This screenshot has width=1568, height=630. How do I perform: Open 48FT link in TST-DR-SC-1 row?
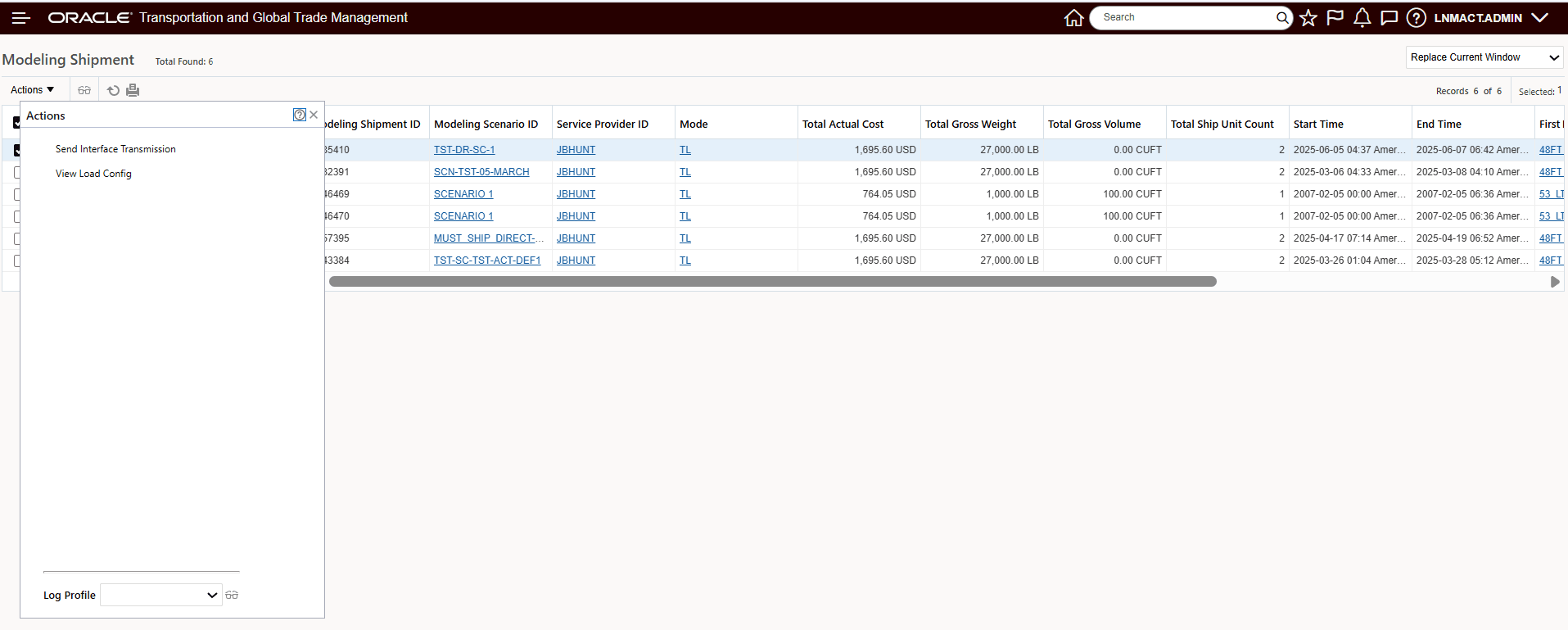[x=1551, y=150]
